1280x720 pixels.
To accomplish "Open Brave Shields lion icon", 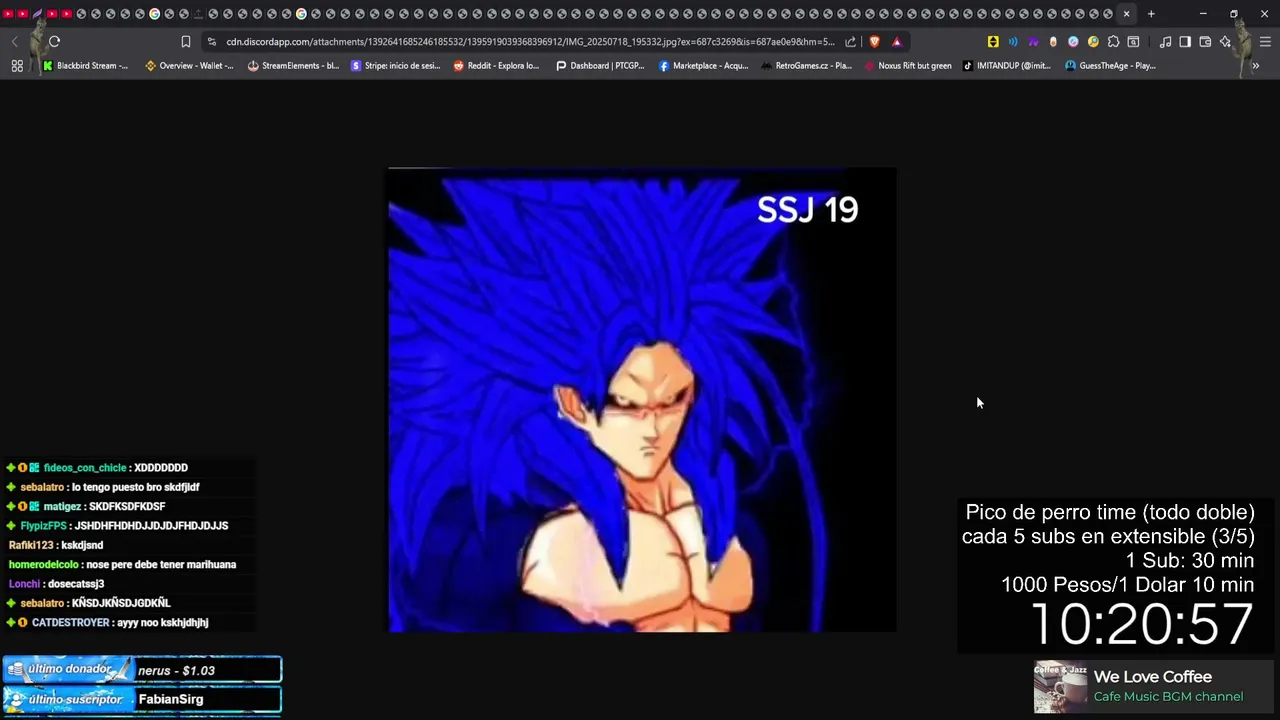I will [x=875, y=42].
